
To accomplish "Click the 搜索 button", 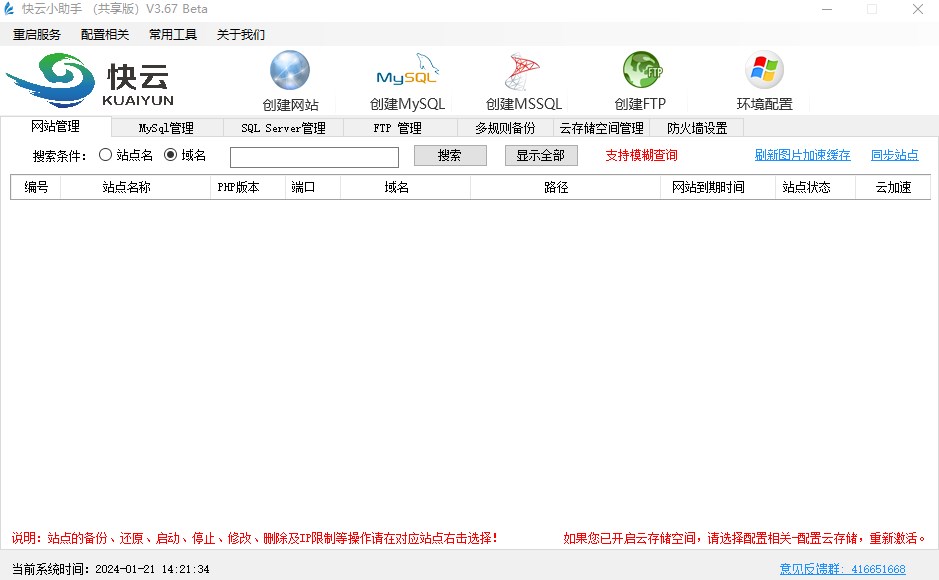I will coord(450,155).
